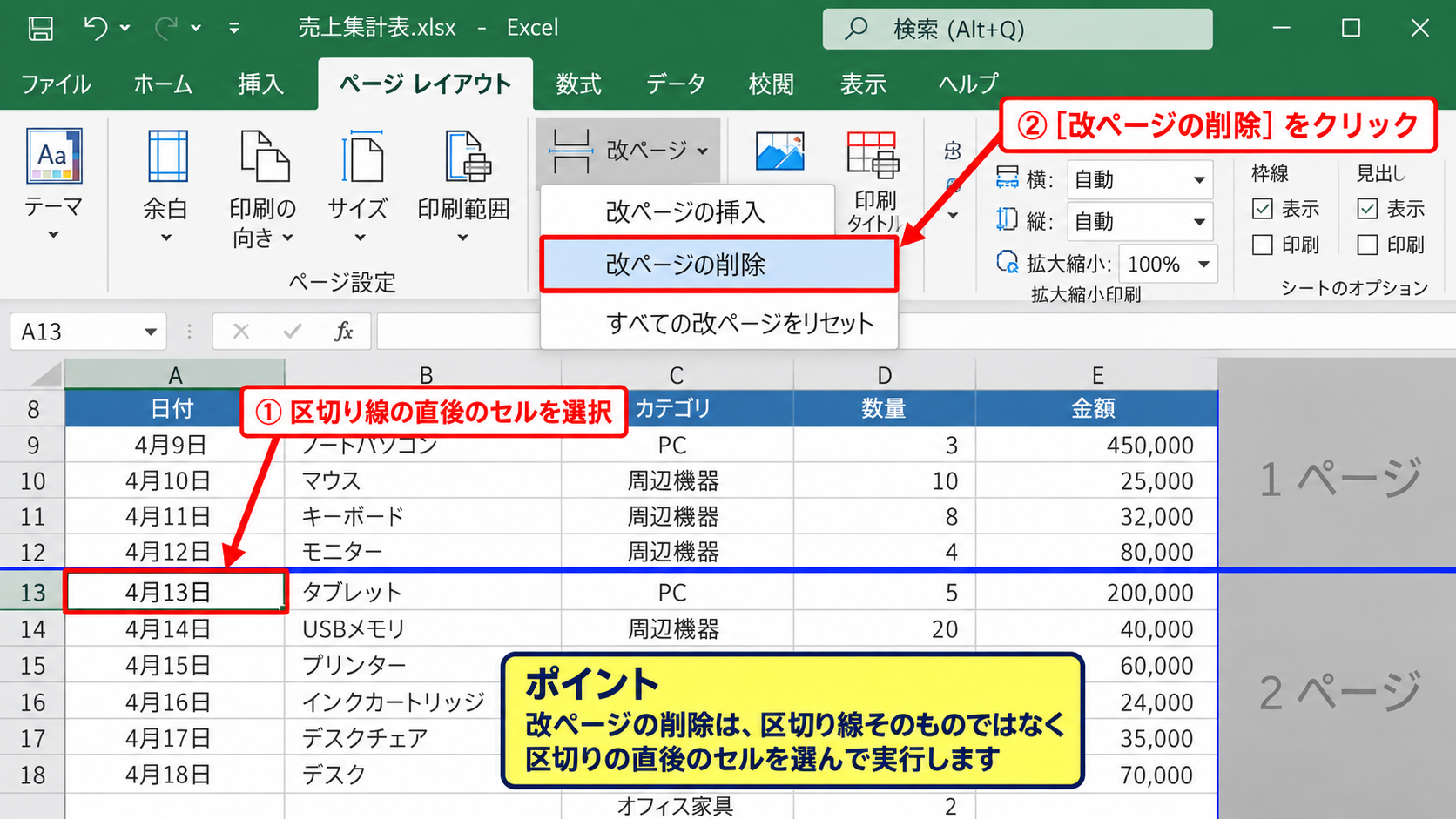Switch to the ヘルプ tab
The image size is (1456, 819).
click(x=968, y=84)
